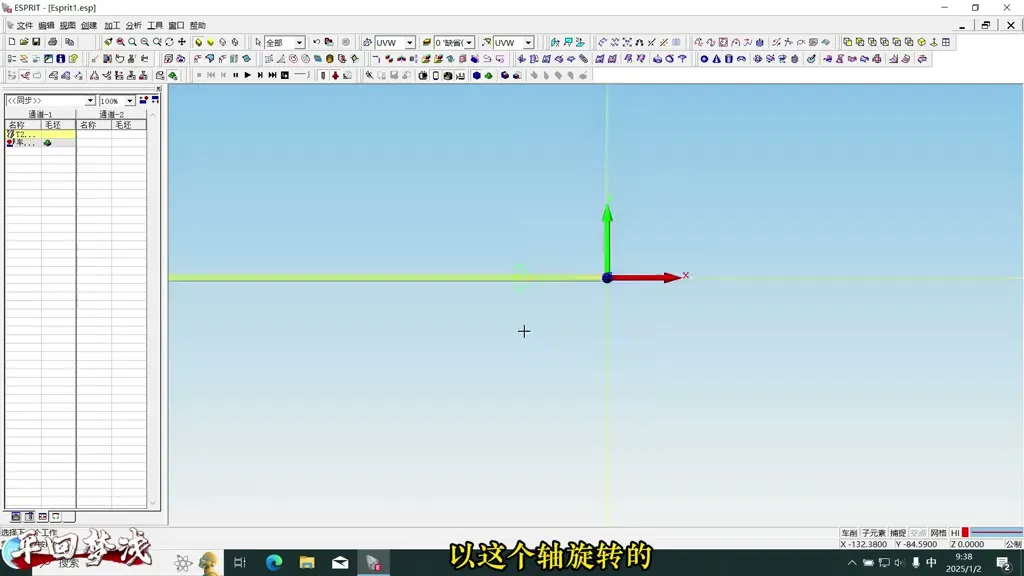Click the New file icon in toolbar
The image size is (1024, 576).
12,42
